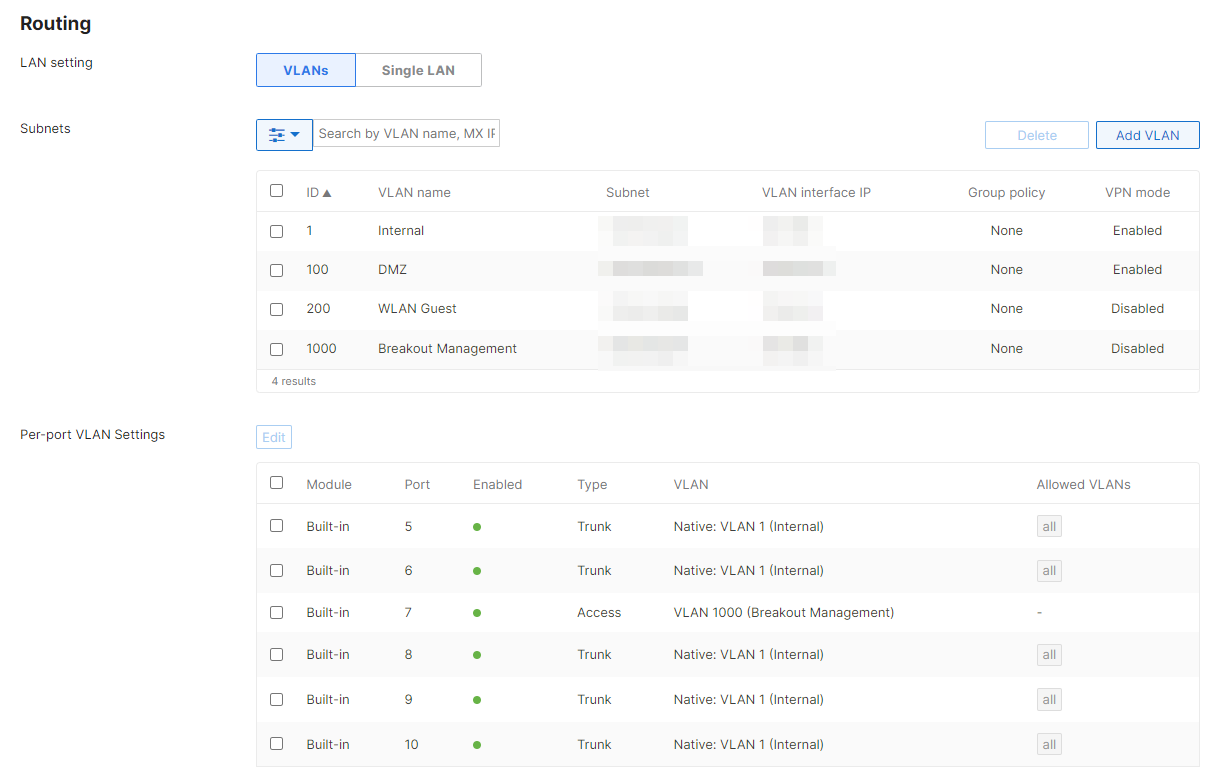Click the green enabled indicator for port 5
The width and height of the screenshot is (1226, 780).
(x=477, y=526)
